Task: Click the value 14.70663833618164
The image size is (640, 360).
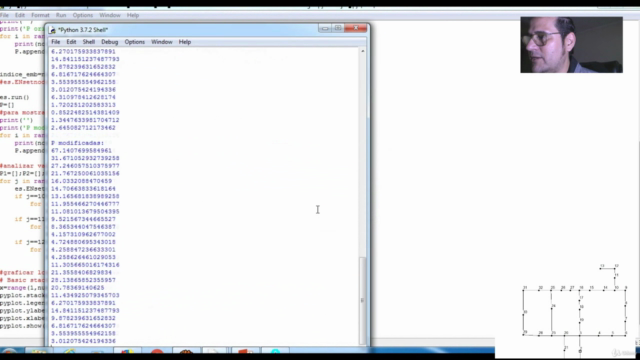Action: tap(83, 189)
